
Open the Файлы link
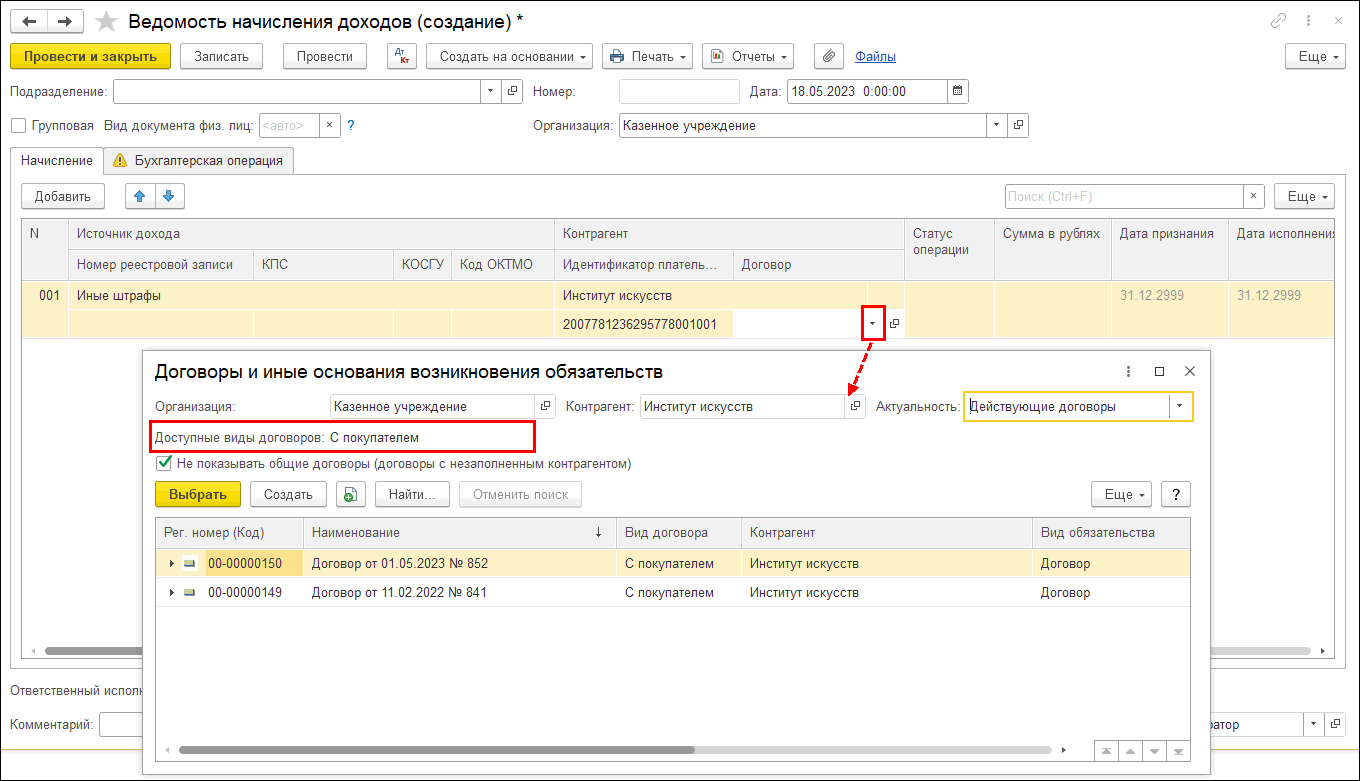(x=875, y=56)
